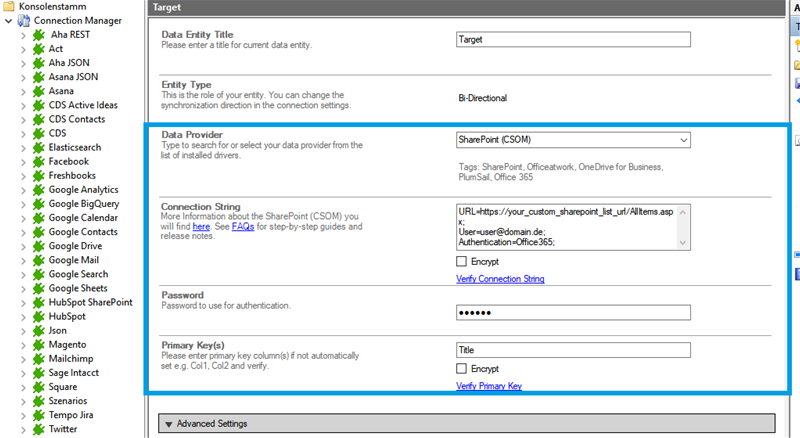Enable Encrypt checkbox under Primary Key(s)
Image resolution: width=800 pixels, height=438 pixels.
[461, 369]
